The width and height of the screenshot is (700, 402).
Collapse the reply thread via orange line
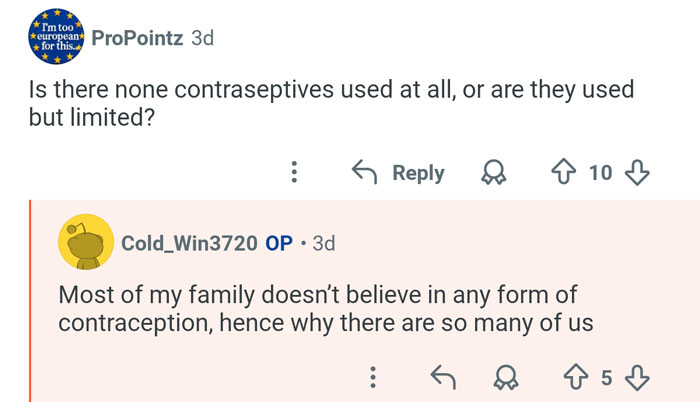31,300
